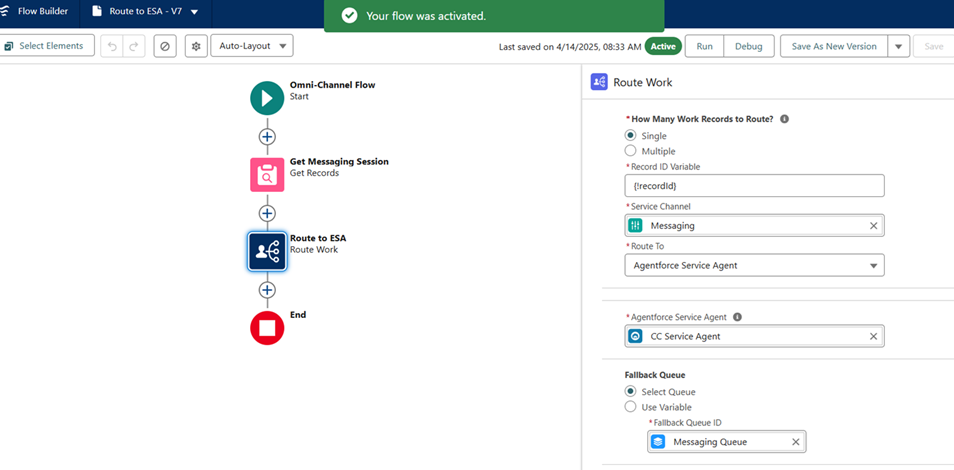This screenshot has width=954, height=470.
Task: Click the Omni-Channel Flow label text
Action: click(x=332, y=85)
